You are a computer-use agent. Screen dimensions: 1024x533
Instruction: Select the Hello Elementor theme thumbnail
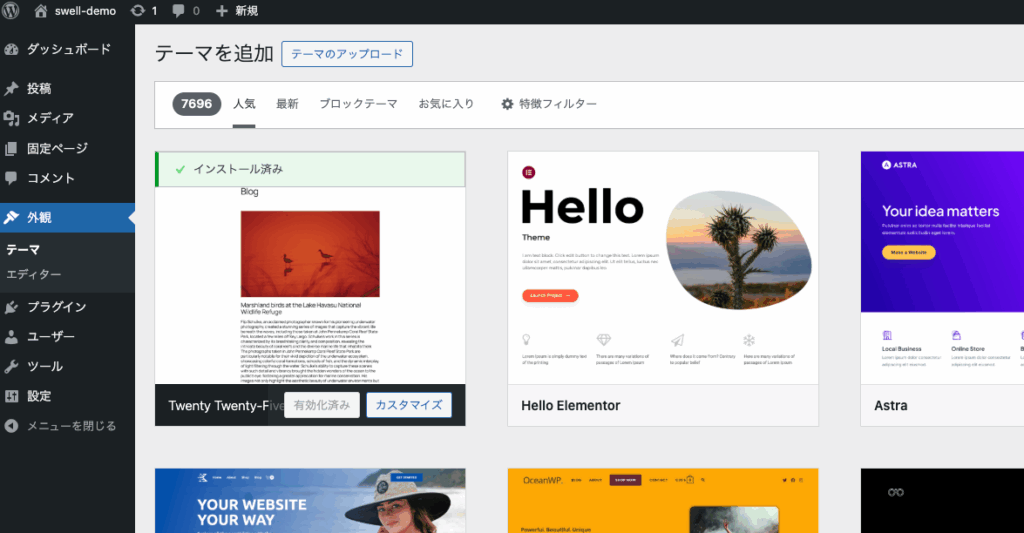pos(662,267)
